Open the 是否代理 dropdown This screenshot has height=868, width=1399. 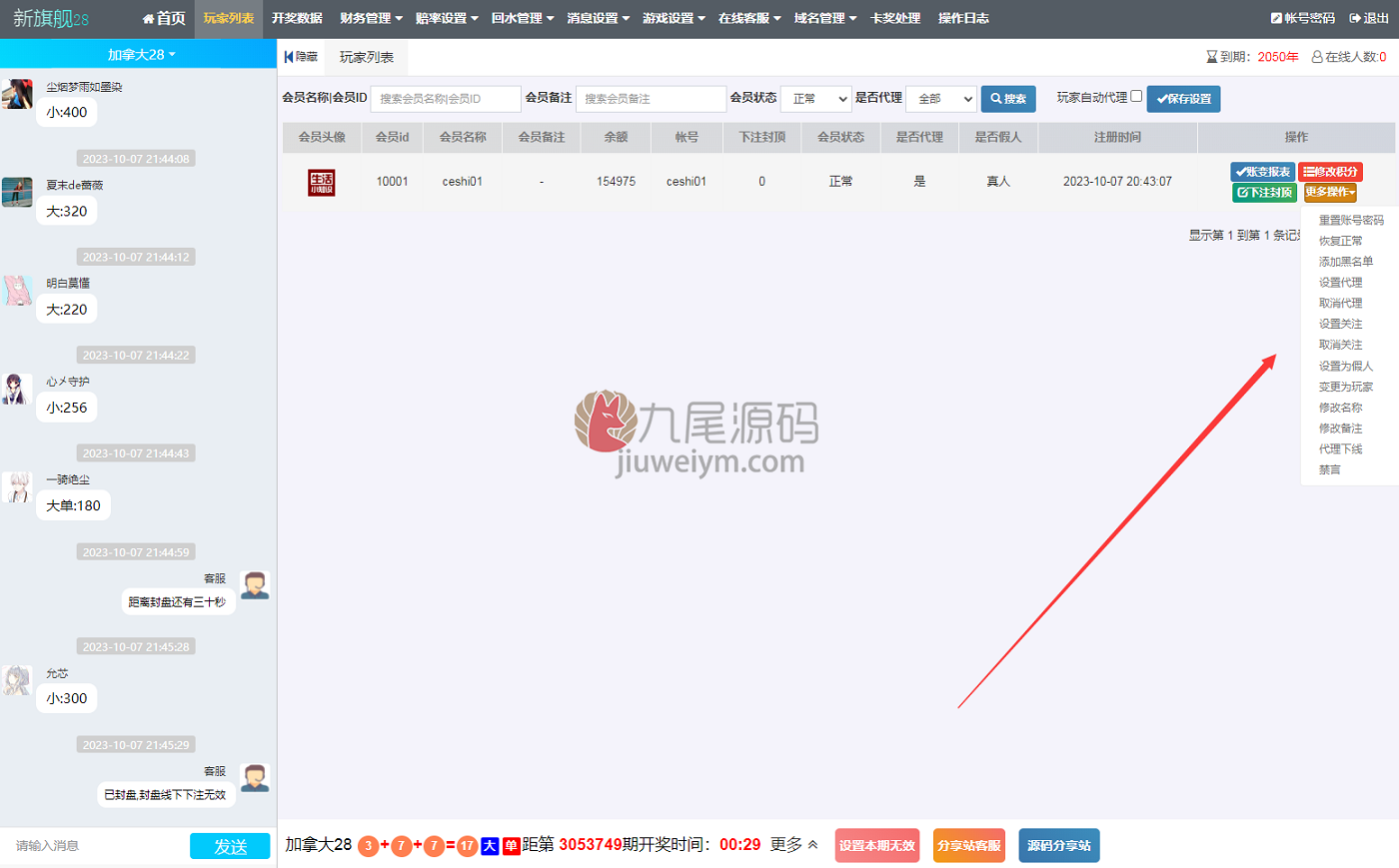(941, 99)
